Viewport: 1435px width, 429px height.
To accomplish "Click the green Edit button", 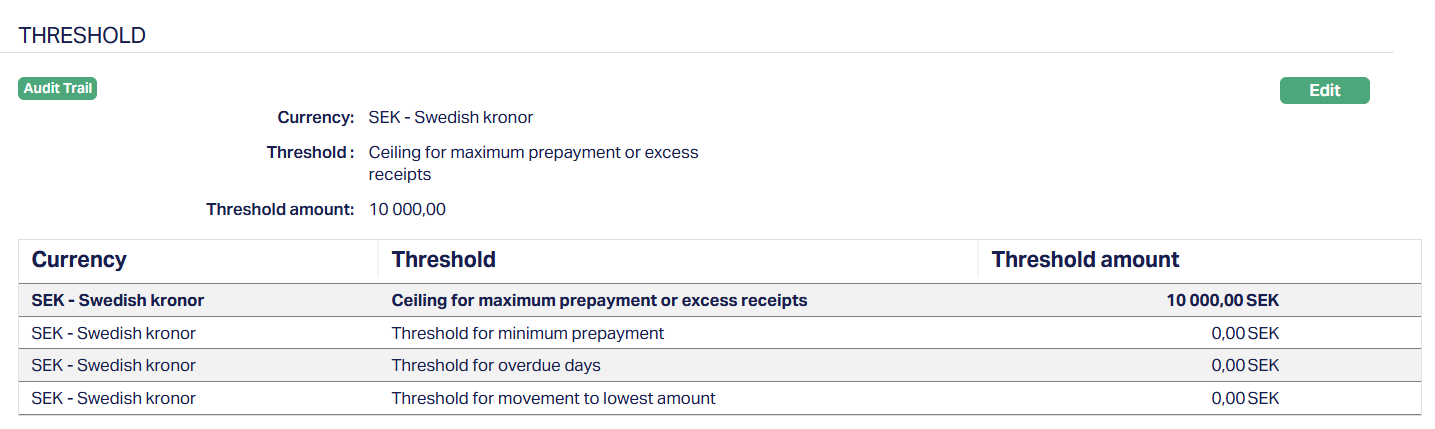I will click(1324, 90).
